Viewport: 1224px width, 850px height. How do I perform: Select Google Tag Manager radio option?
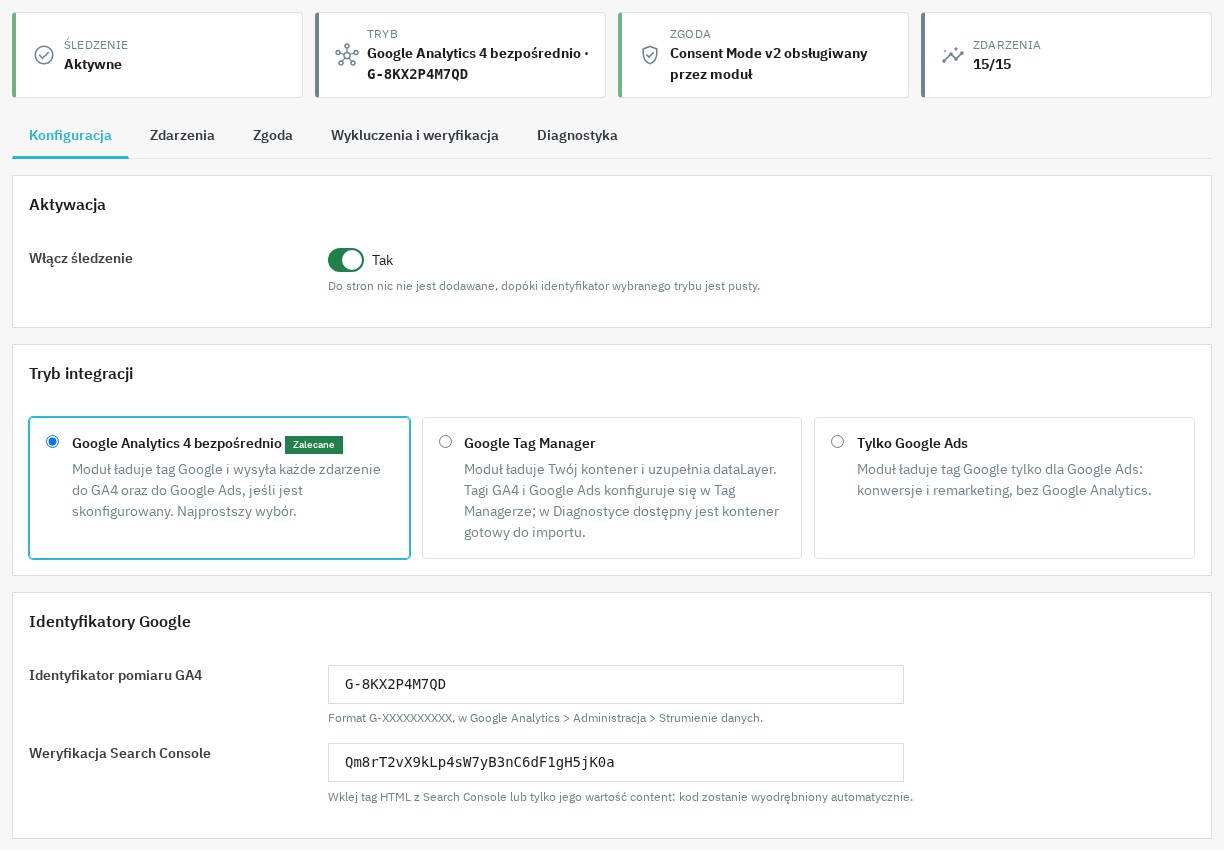[445, 442]
